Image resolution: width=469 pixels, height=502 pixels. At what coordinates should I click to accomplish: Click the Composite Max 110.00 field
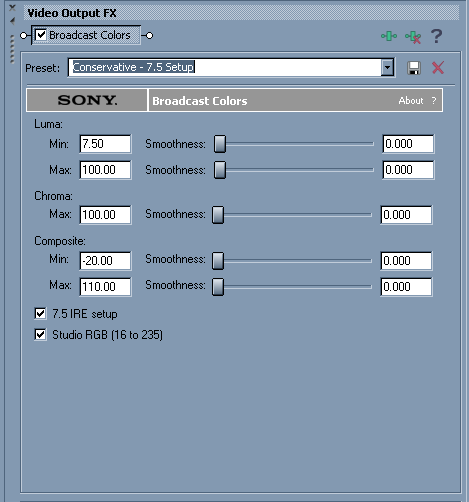point(105,287)
